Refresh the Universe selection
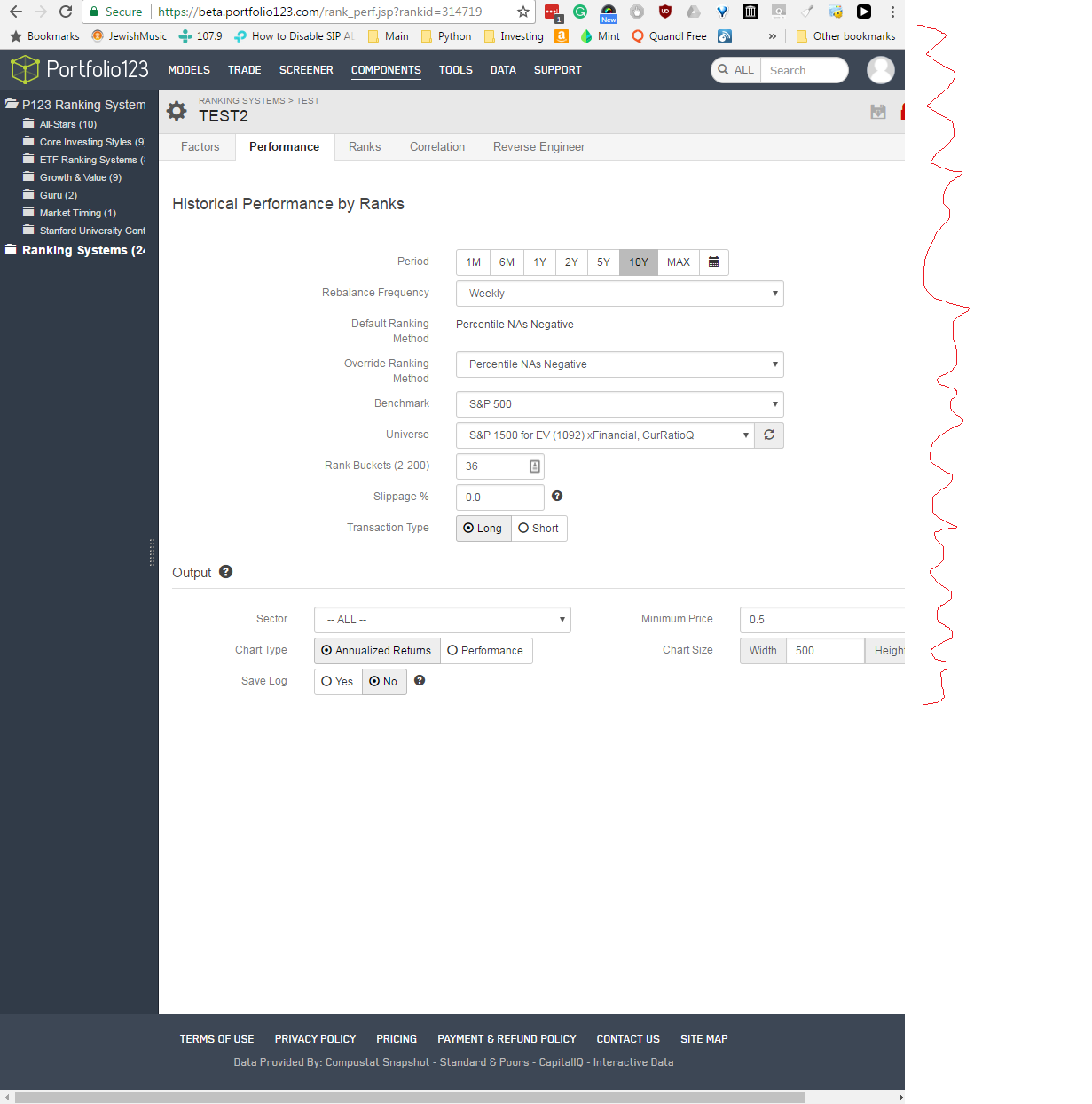1092x1104 pixels. coord(769,435)
